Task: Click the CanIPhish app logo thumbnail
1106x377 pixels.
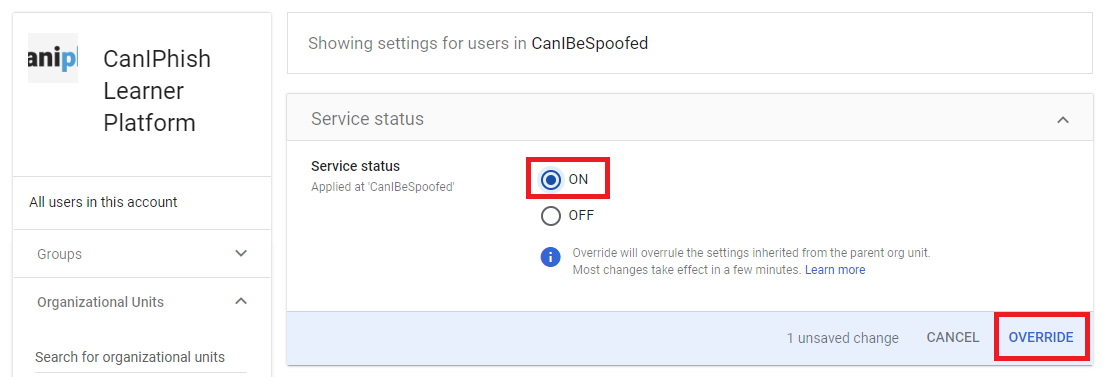Action: [53, 58]
